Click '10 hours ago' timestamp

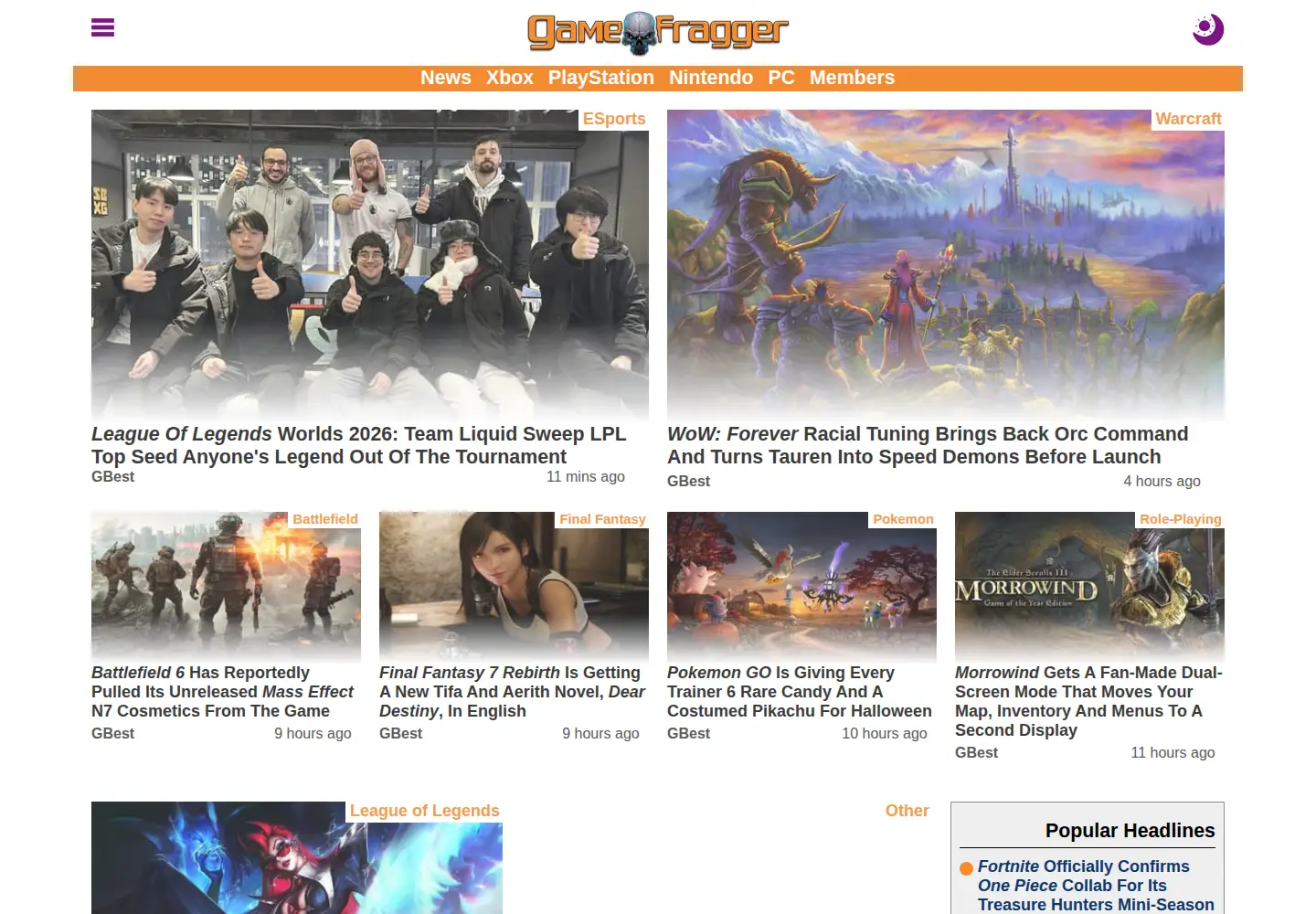coord(885,734)
